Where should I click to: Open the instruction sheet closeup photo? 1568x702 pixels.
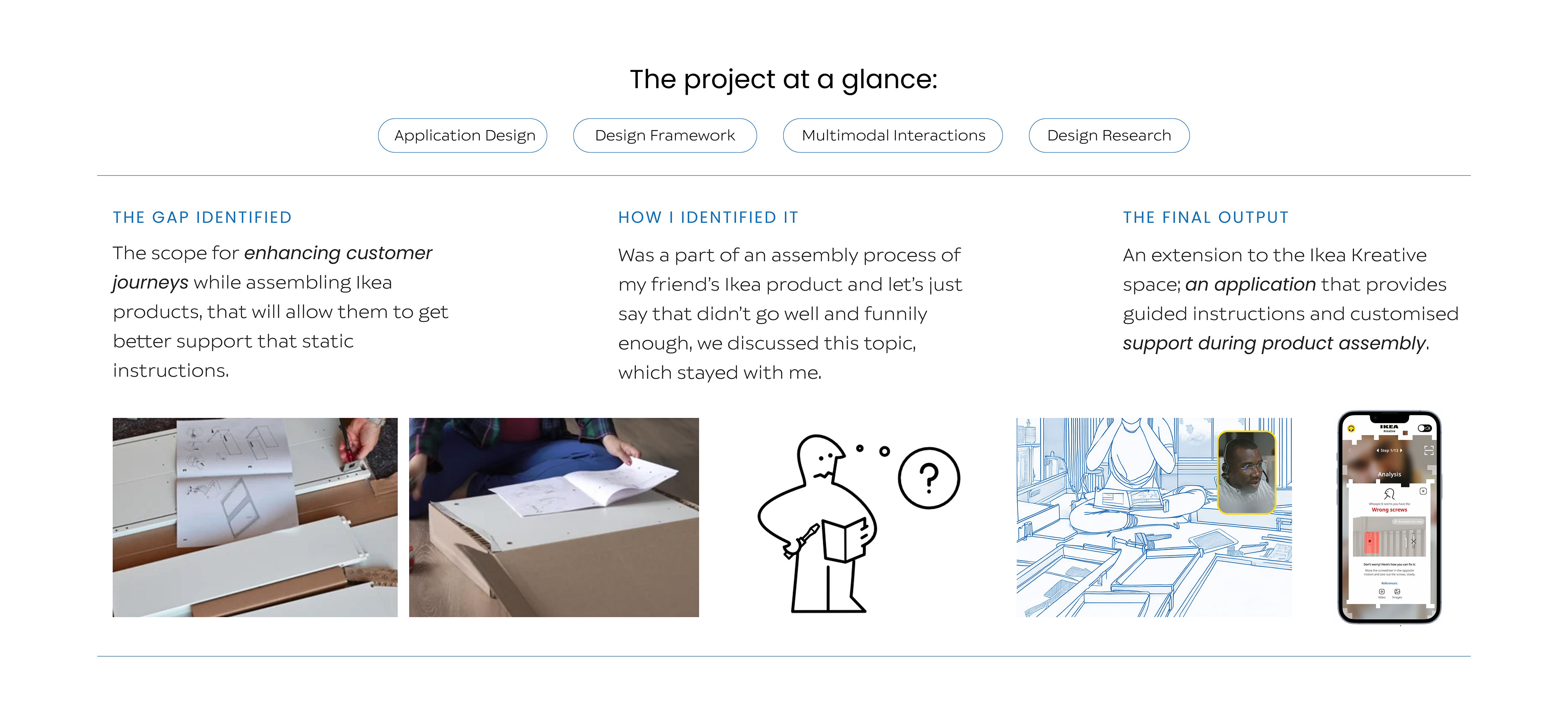255,517
